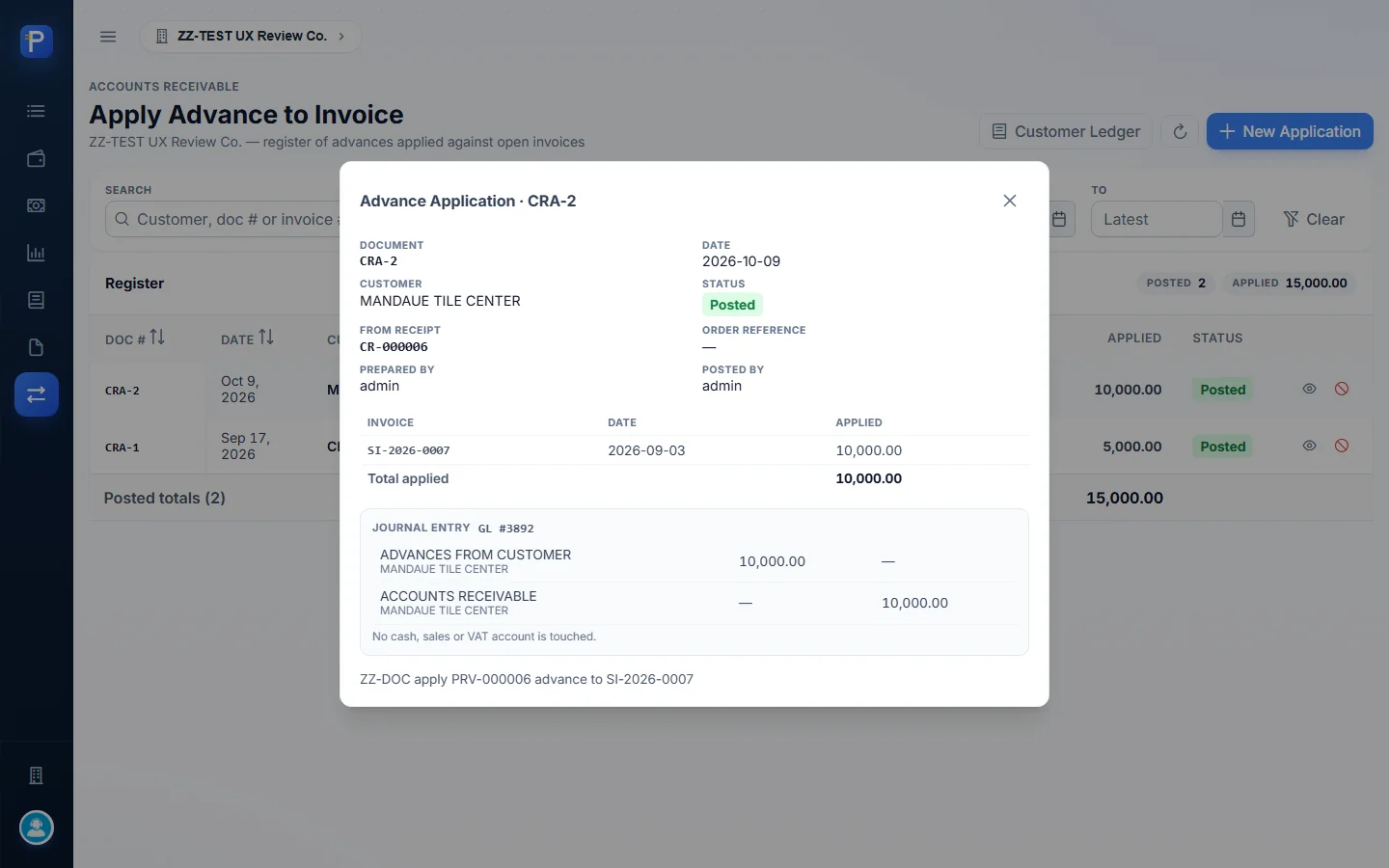Viewport: 1389px width, 868px height.
Task: Void the CRA-2 row using cancel icon
Action: (1342, 389)
